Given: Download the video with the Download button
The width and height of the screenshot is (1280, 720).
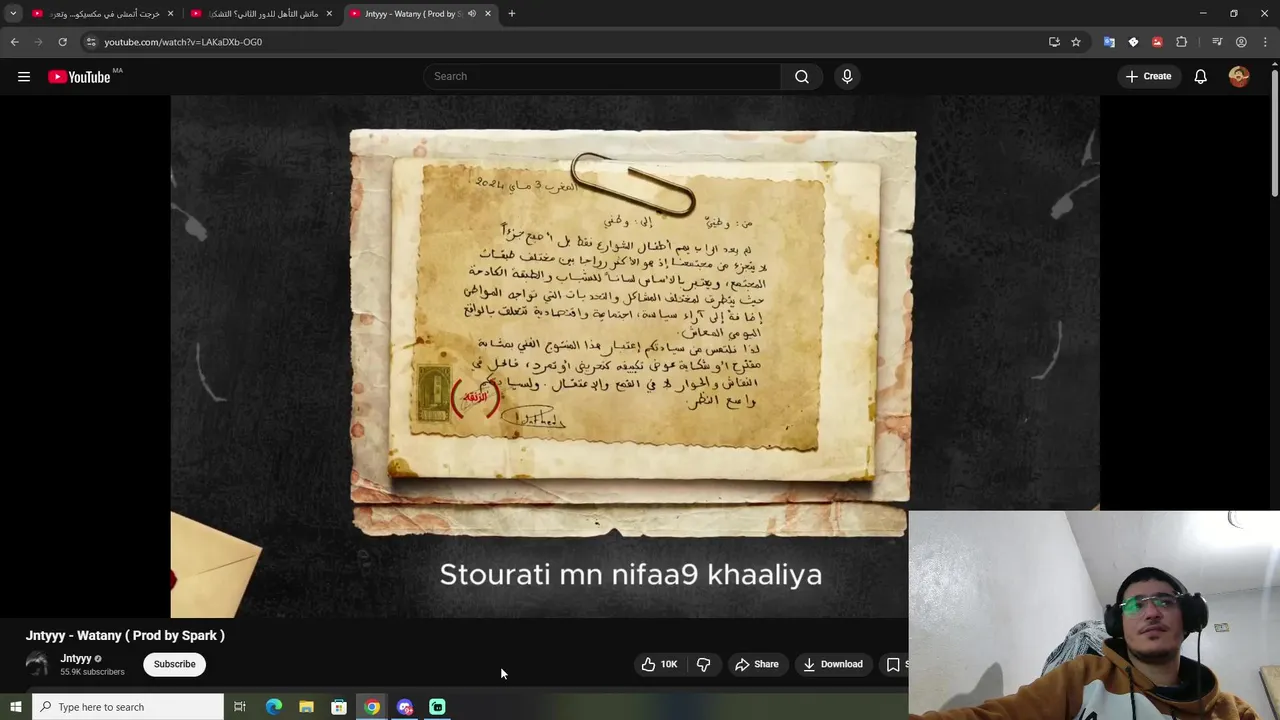Looking at the screenshot, I should [832, 664].
